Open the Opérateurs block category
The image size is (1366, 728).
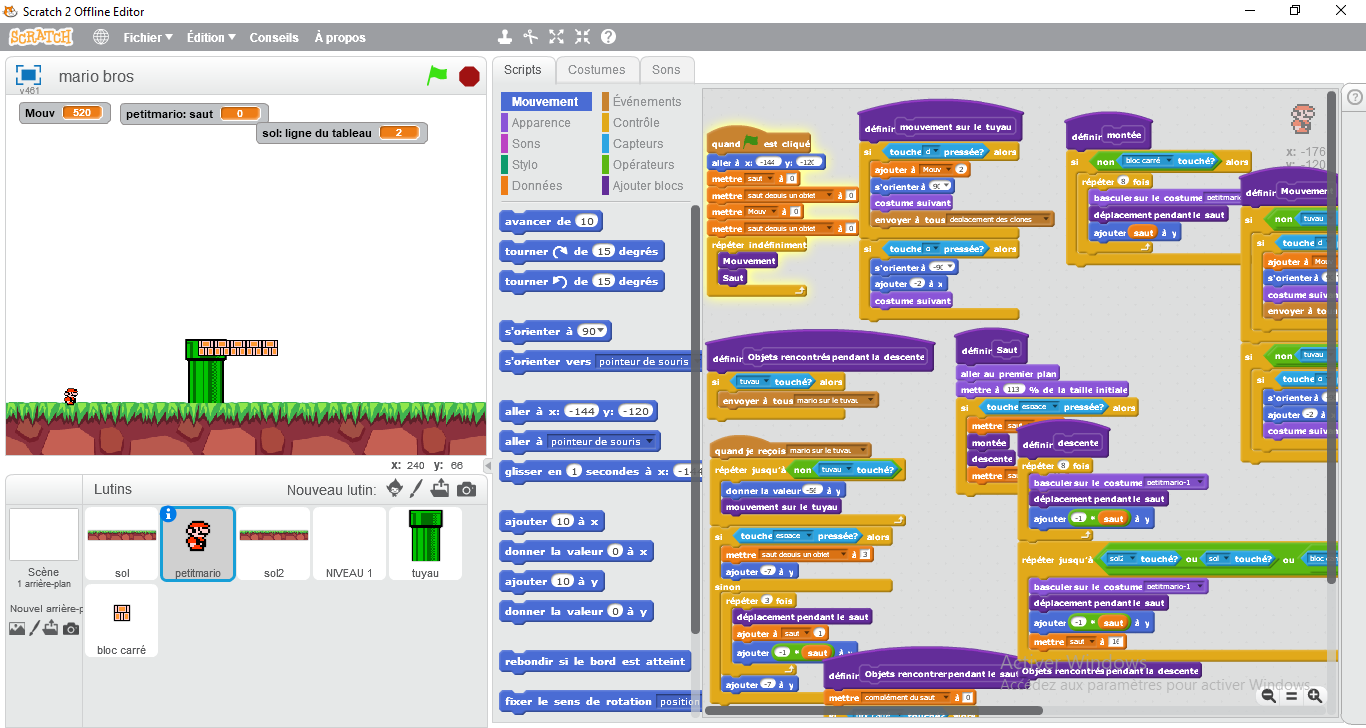pyautogui.click(x=644, y=164)
